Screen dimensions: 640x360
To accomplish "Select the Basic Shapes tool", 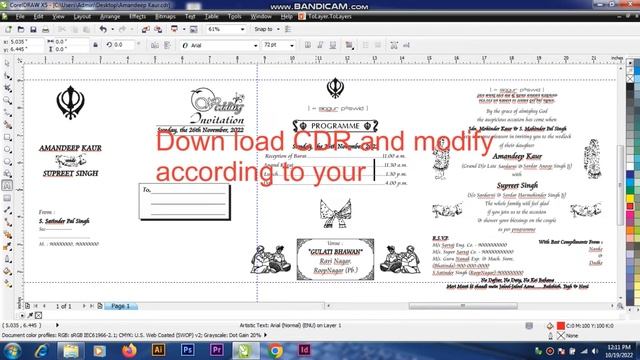I will click(7, 173).
